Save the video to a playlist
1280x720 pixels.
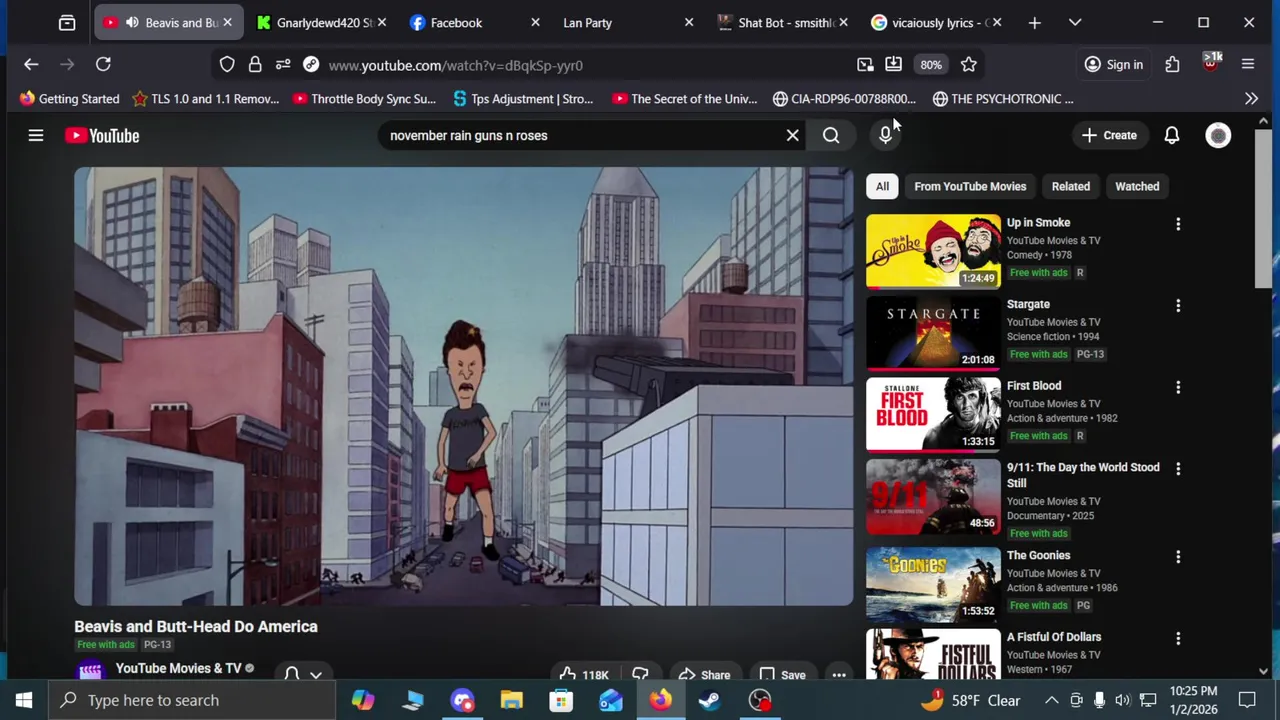click(x=782, y=674)
